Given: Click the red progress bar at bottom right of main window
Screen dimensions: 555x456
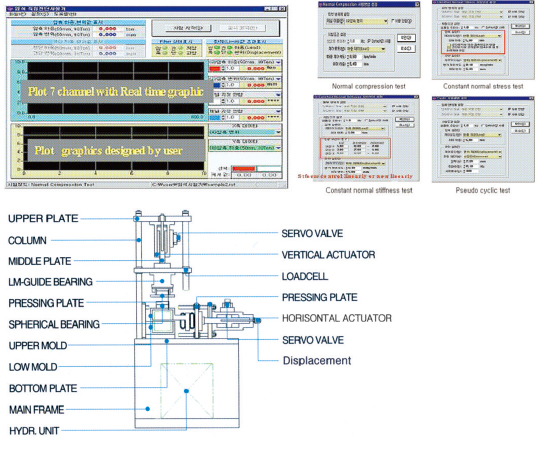Looking at the screenshot, I should [244, 169].
